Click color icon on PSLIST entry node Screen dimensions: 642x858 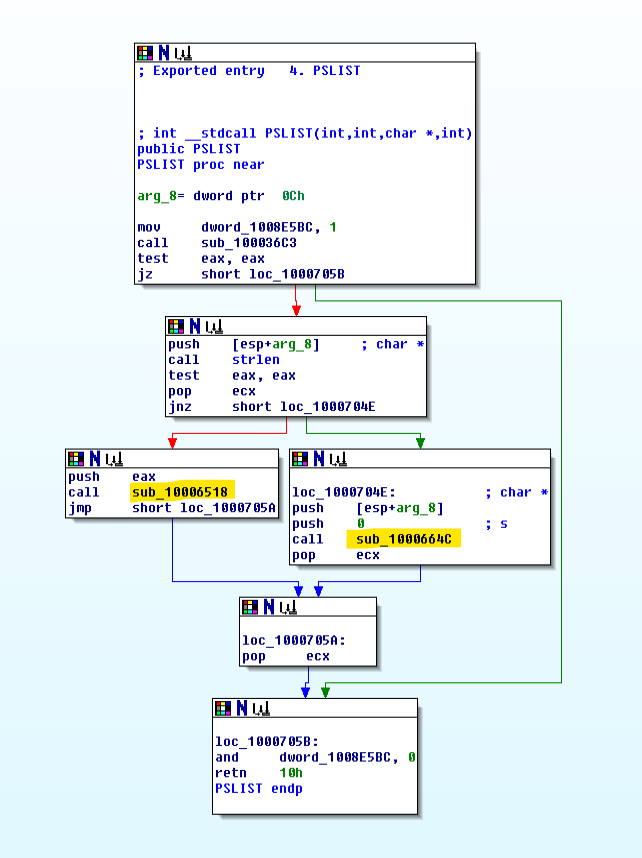145,53
